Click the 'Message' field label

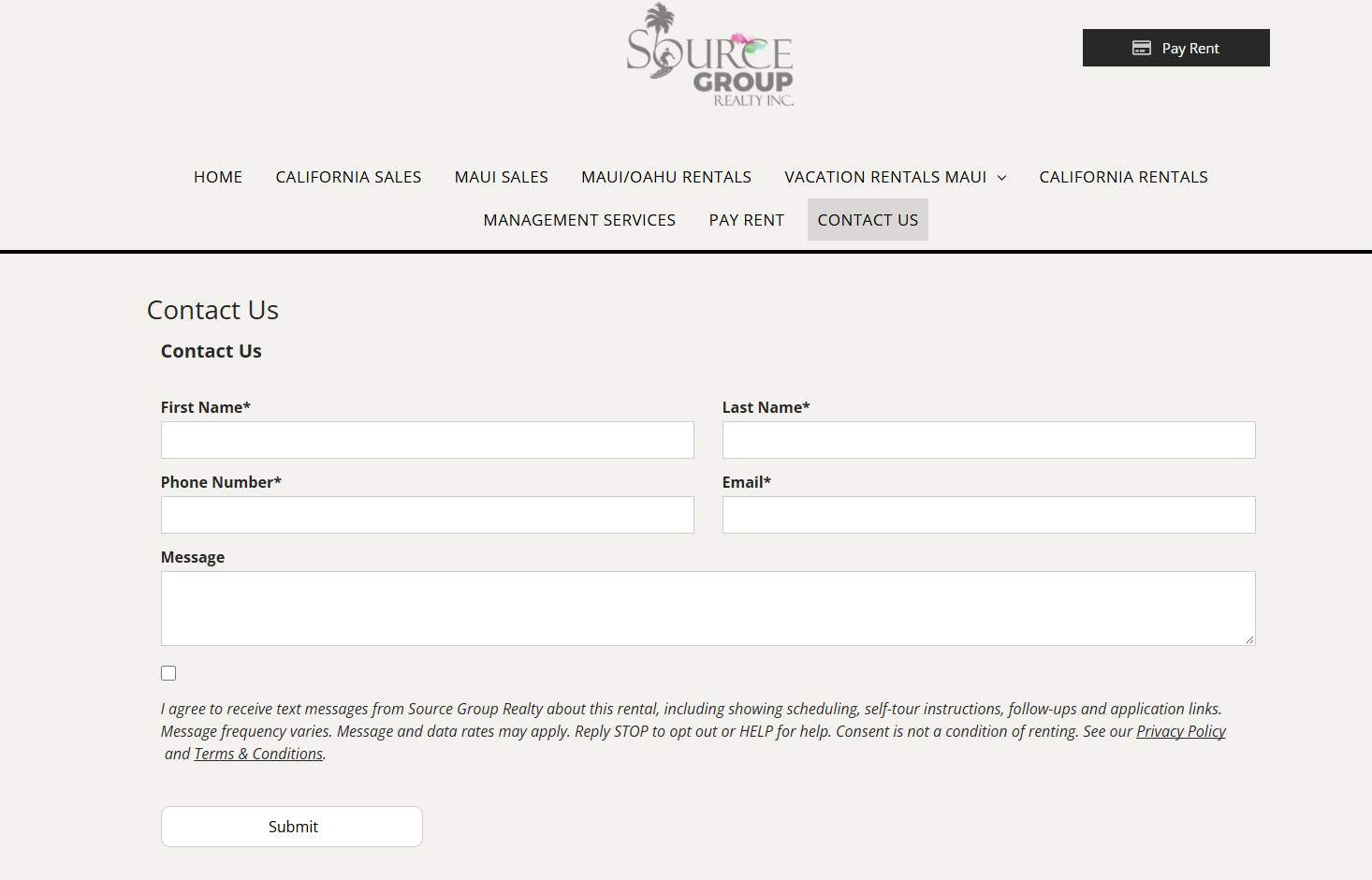[193, 557]
